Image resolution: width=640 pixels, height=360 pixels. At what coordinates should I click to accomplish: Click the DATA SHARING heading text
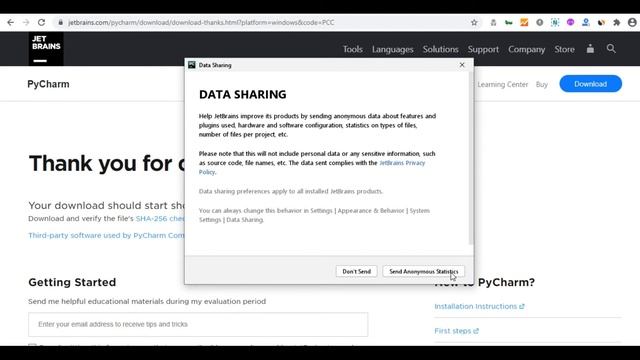point(242,94)
